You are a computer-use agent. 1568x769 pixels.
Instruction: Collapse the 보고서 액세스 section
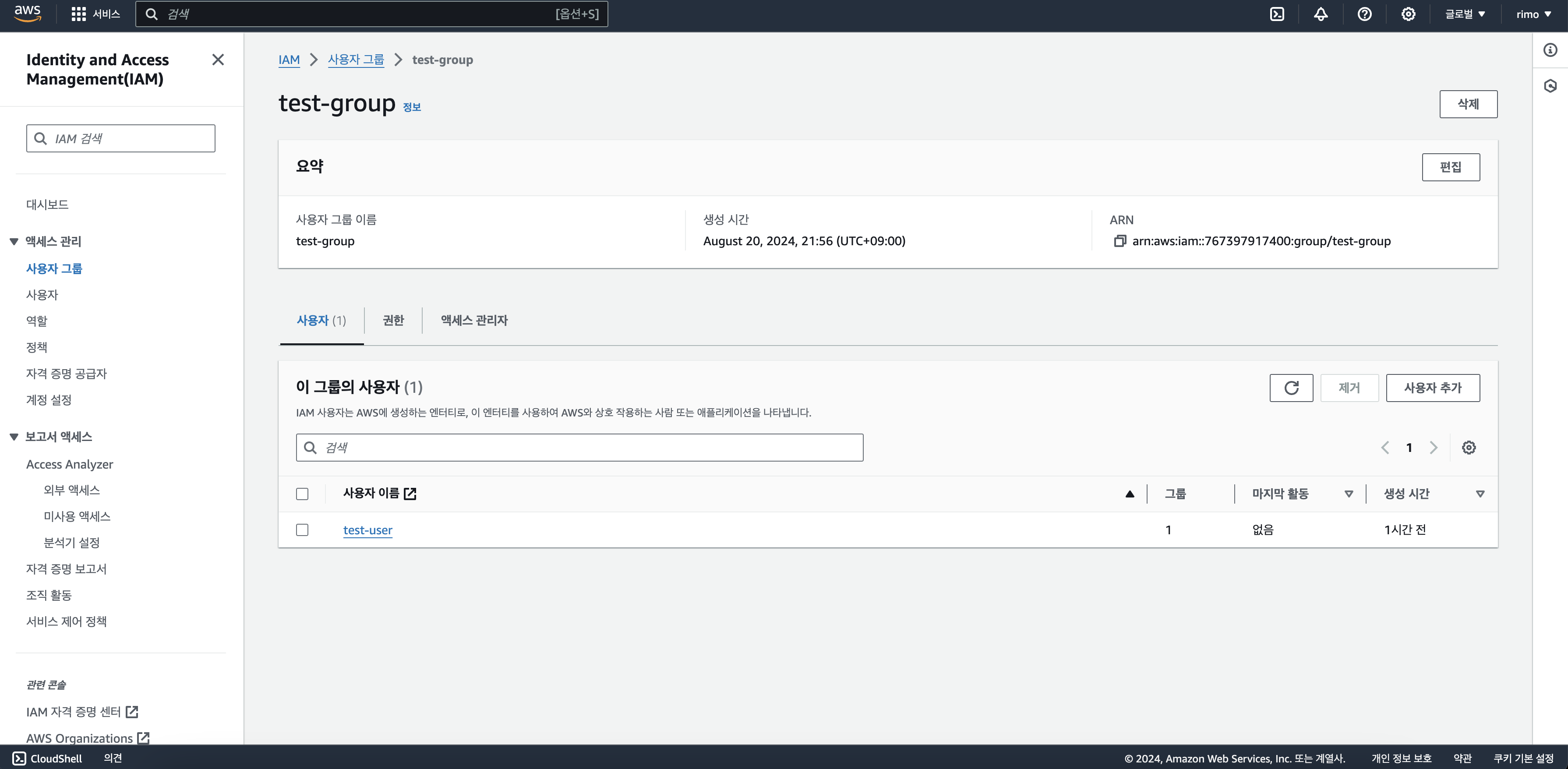14,437
